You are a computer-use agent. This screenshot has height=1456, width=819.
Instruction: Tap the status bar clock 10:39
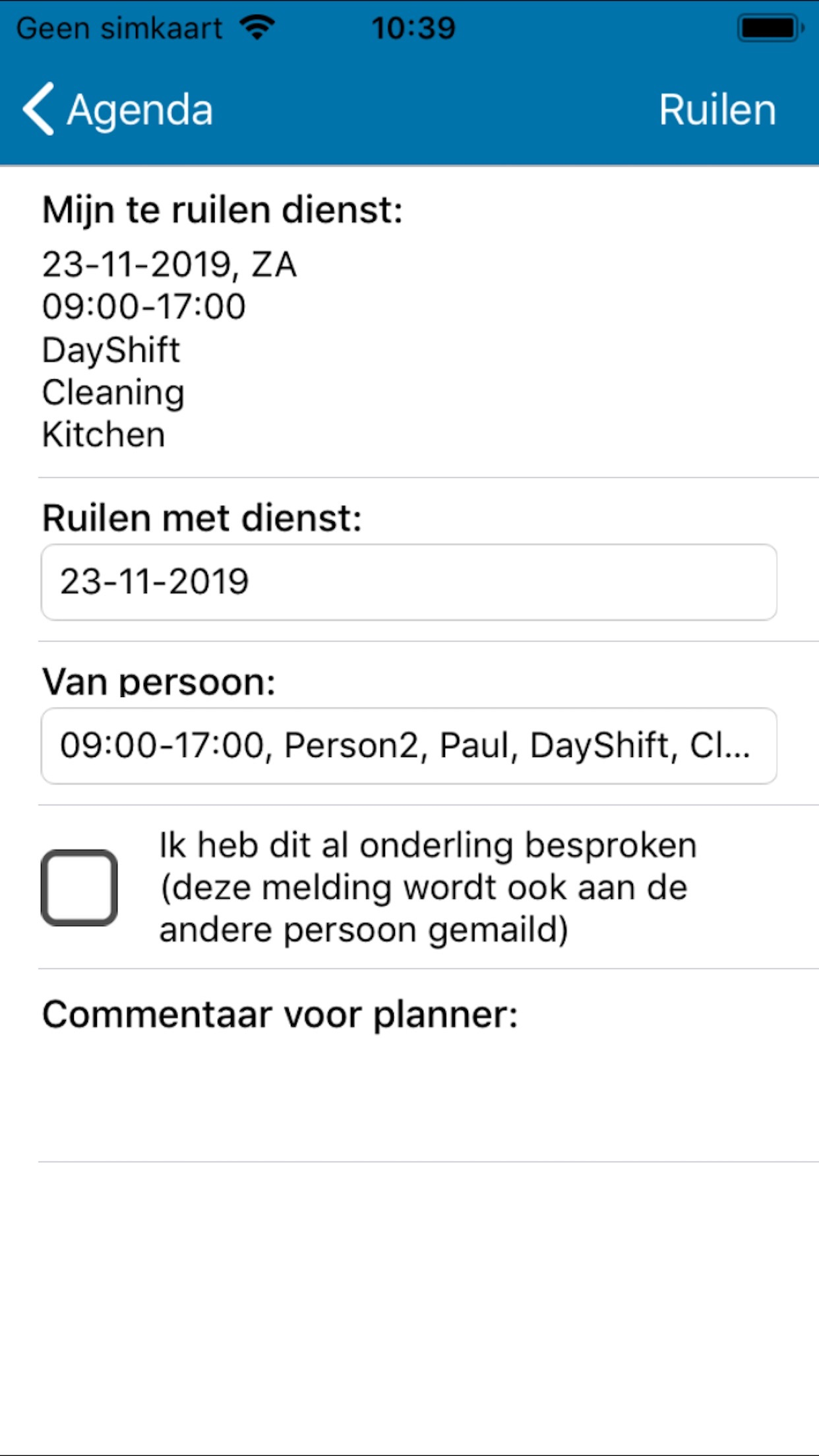[413, 28]
